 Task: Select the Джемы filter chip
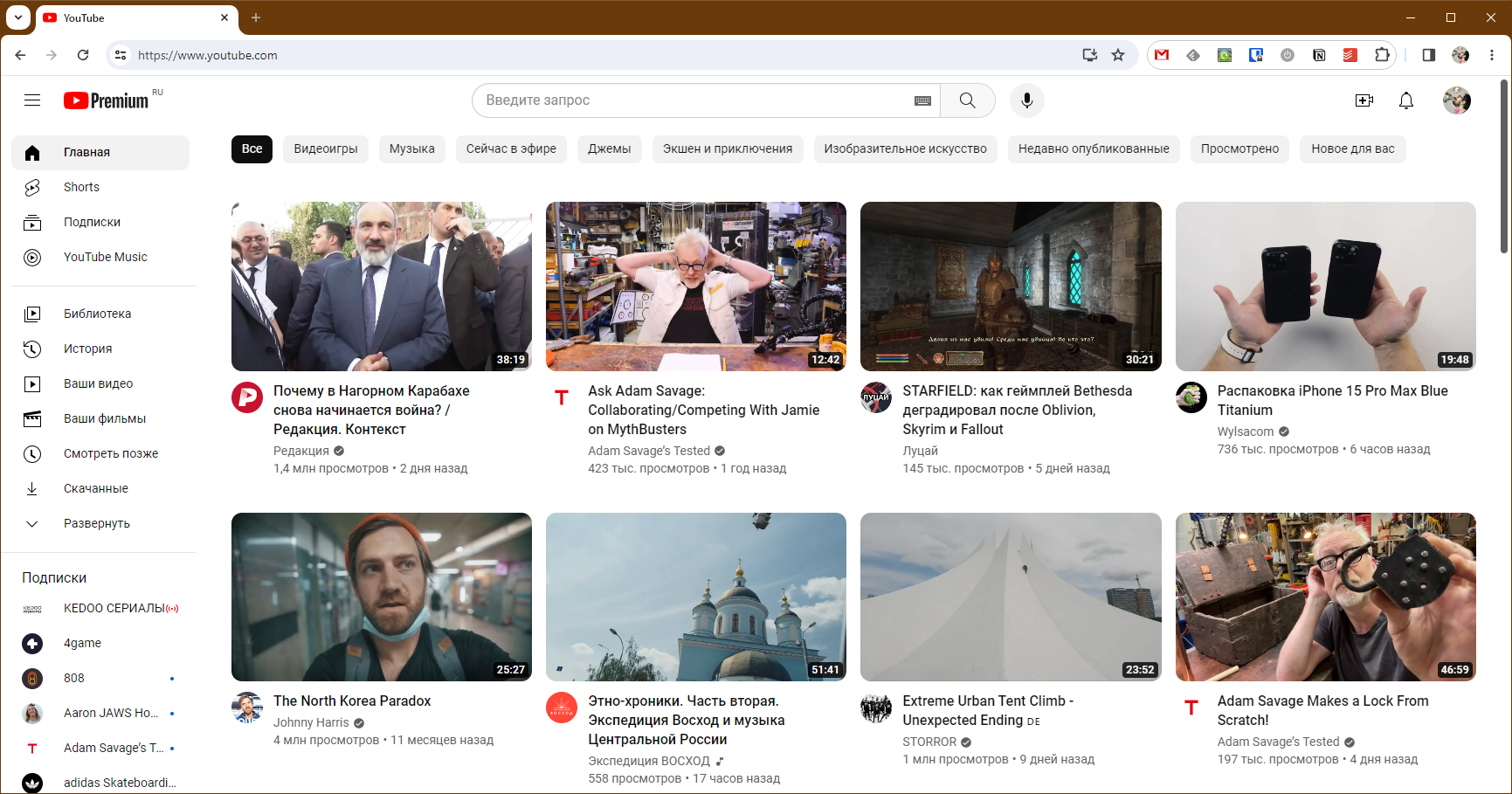[x=610, y=149]
